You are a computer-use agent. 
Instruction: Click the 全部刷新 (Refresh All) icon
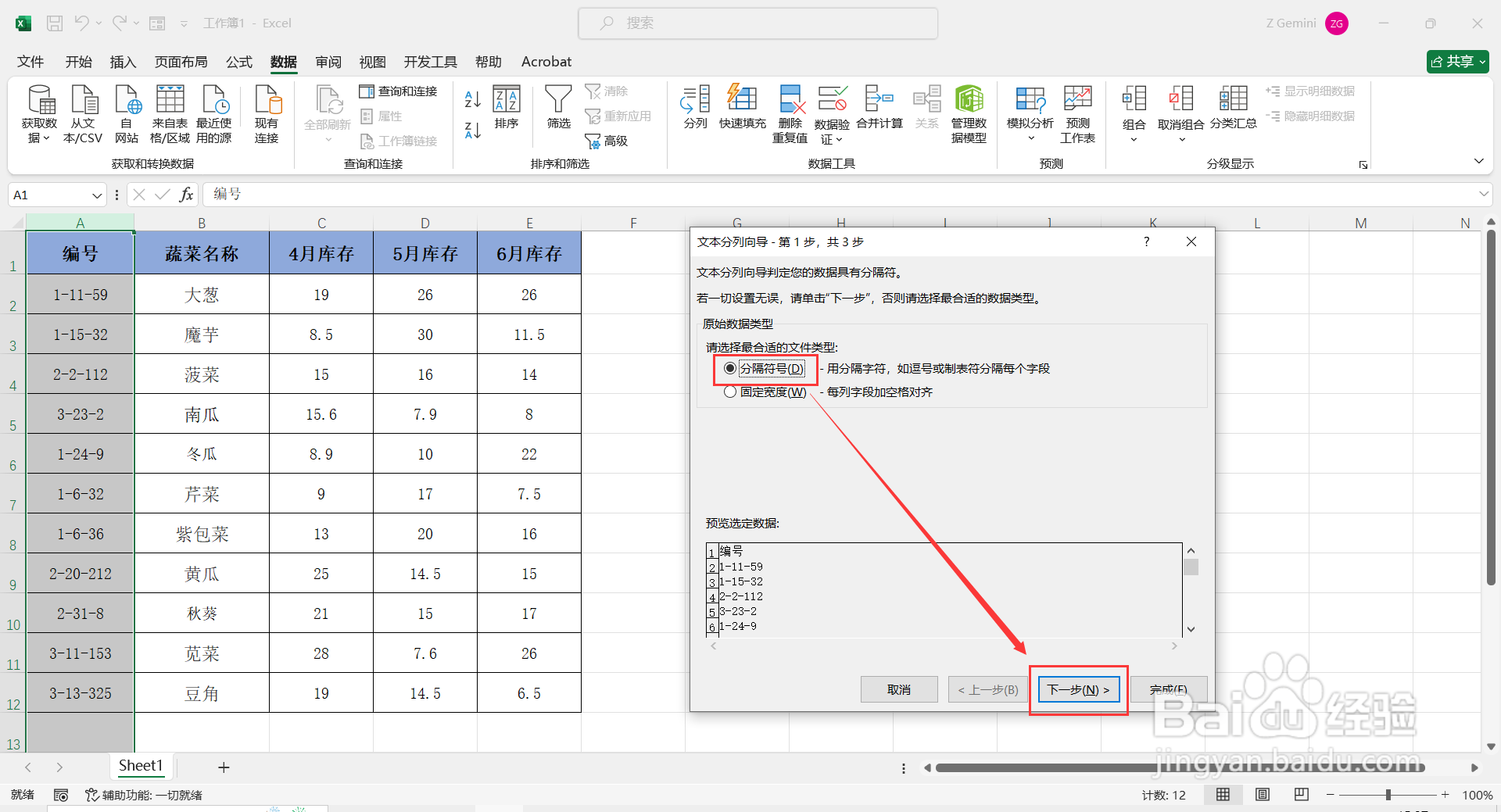(x=328, y=109)
